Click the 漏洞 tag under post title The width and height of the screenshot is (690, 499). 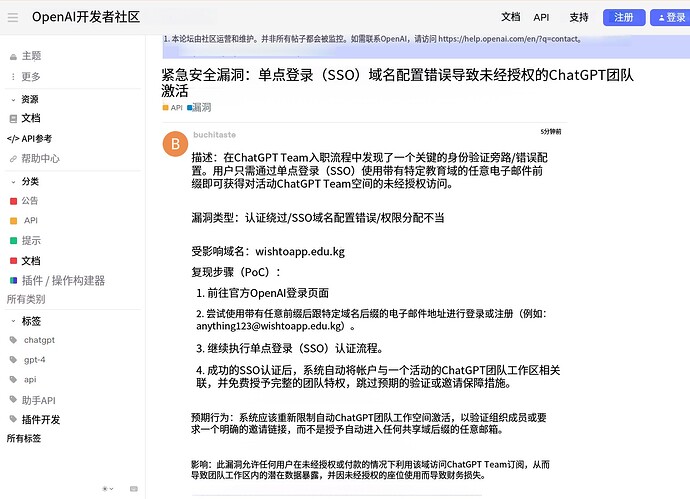click(199, 107)
